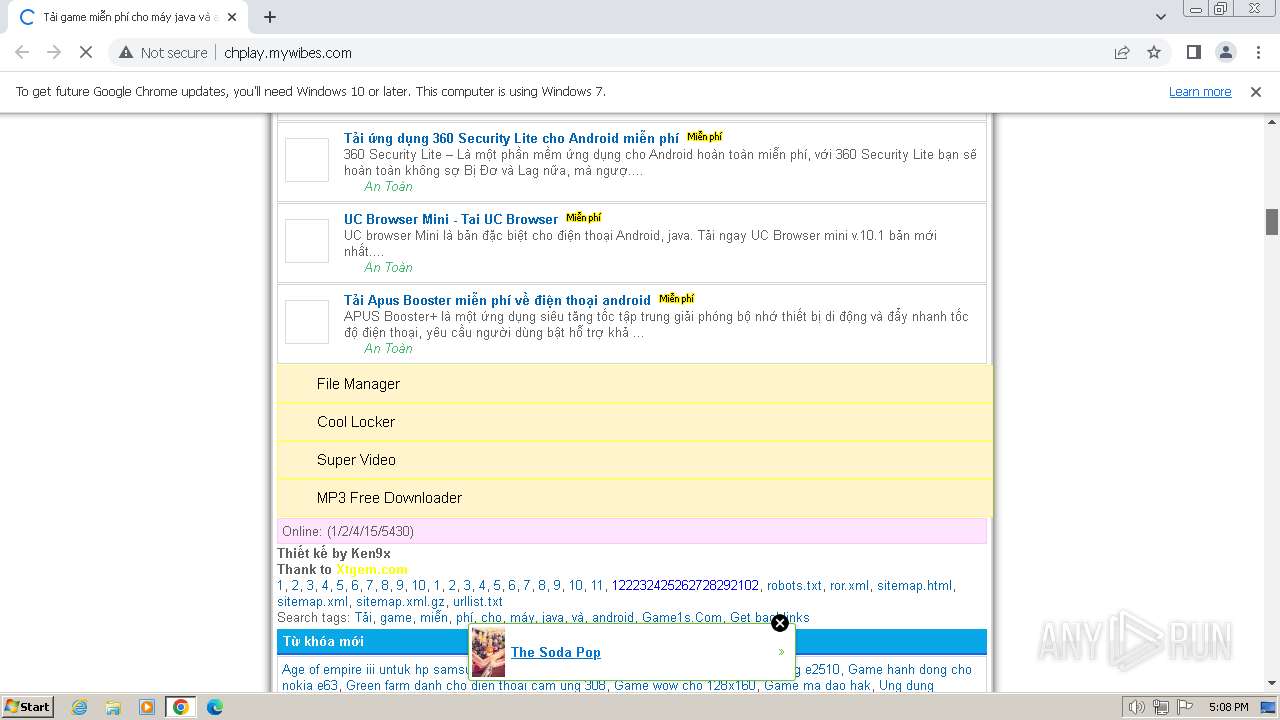Open urllist.txt link
The image size is (1280, 720).
[x=478, y=602]
